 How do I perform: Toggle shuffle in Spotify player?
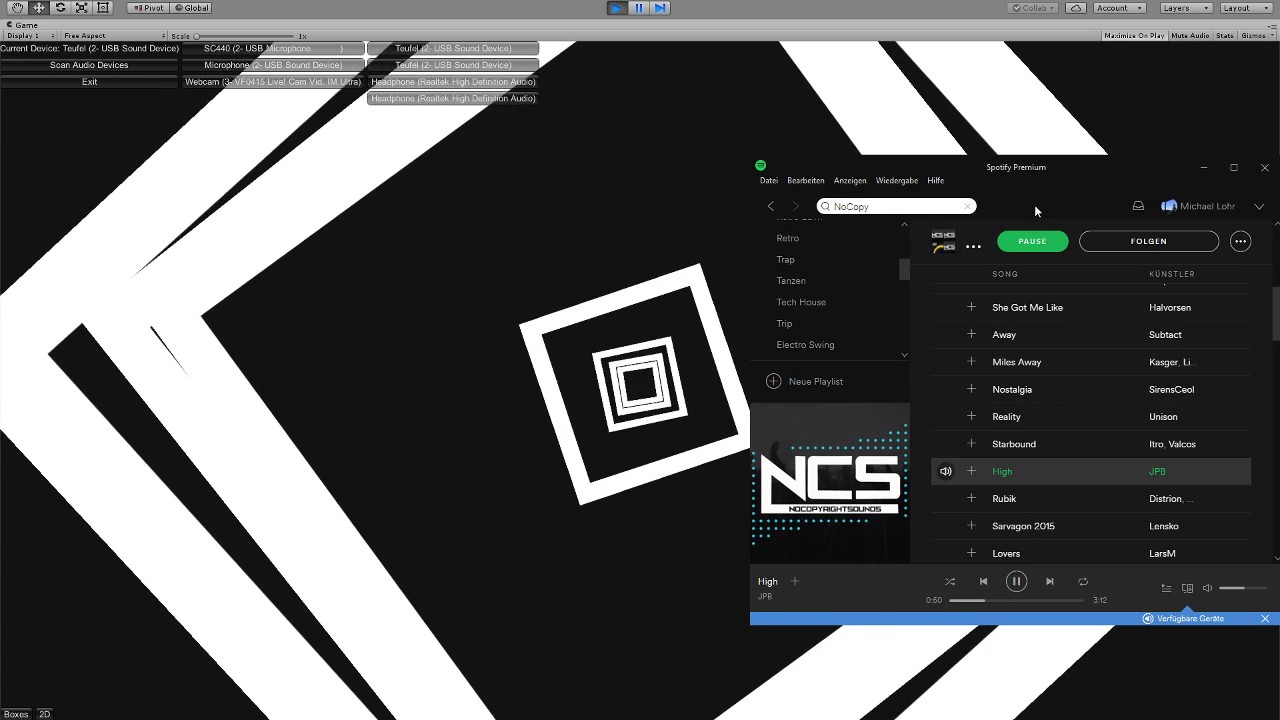click(x=950, y=581)
